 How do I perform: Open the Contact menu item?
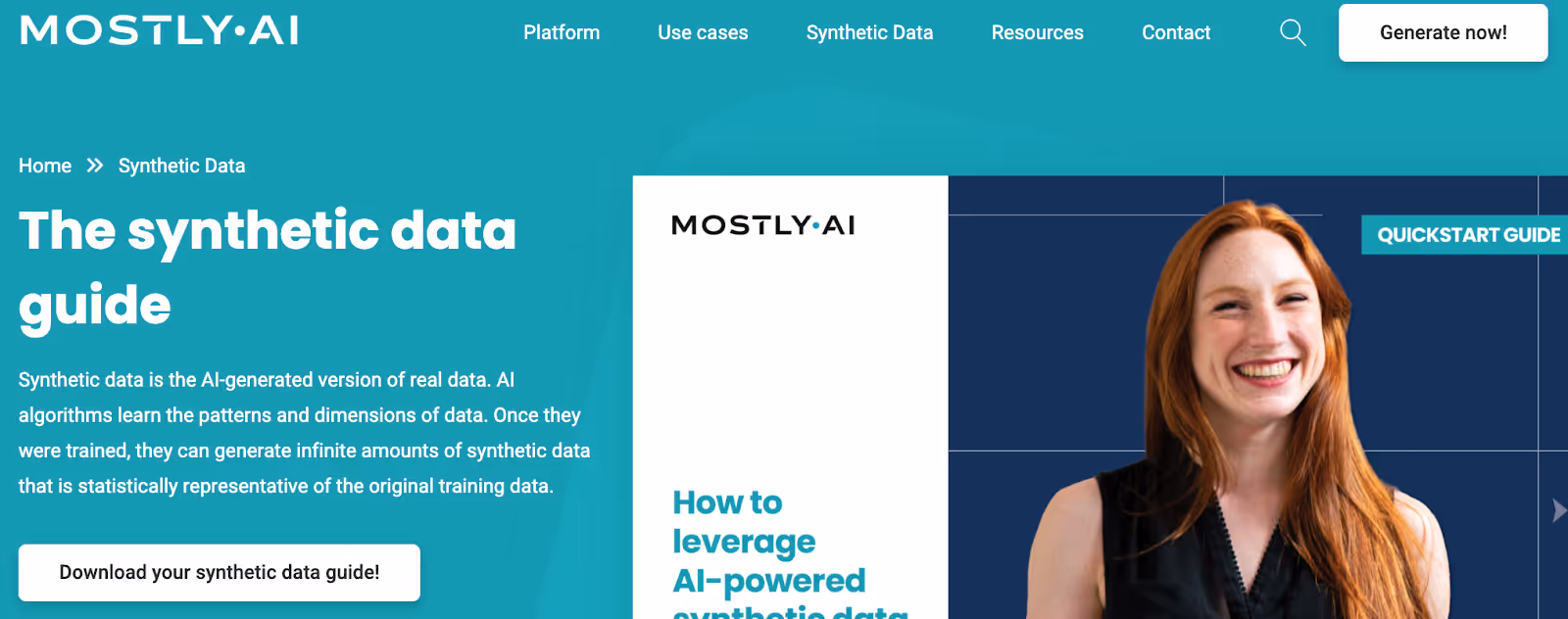click(x=1176, y=32)
